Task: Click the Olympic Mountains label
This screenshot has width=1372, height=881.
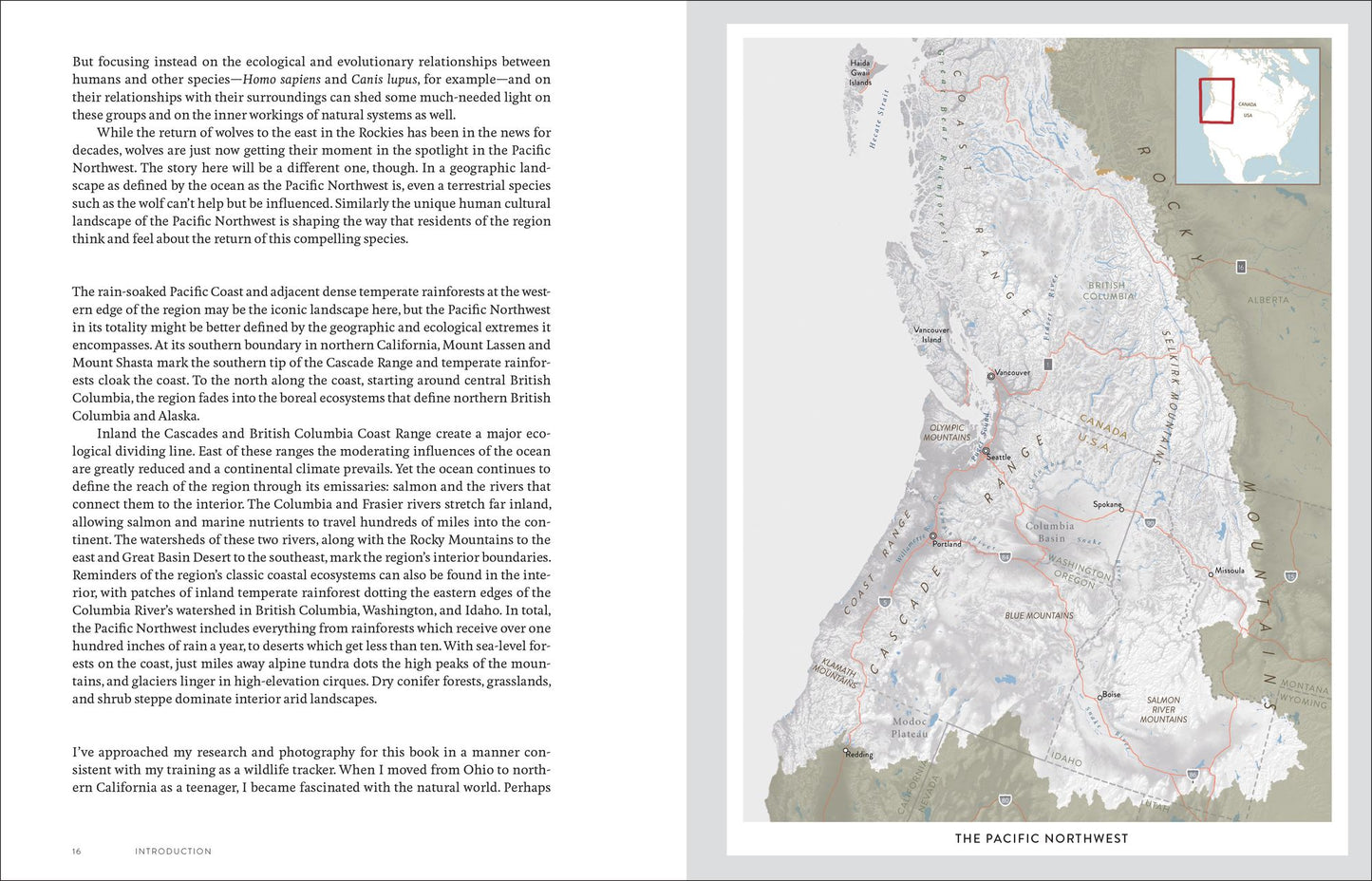Action: pyautogui.click(x=949, y=433)
